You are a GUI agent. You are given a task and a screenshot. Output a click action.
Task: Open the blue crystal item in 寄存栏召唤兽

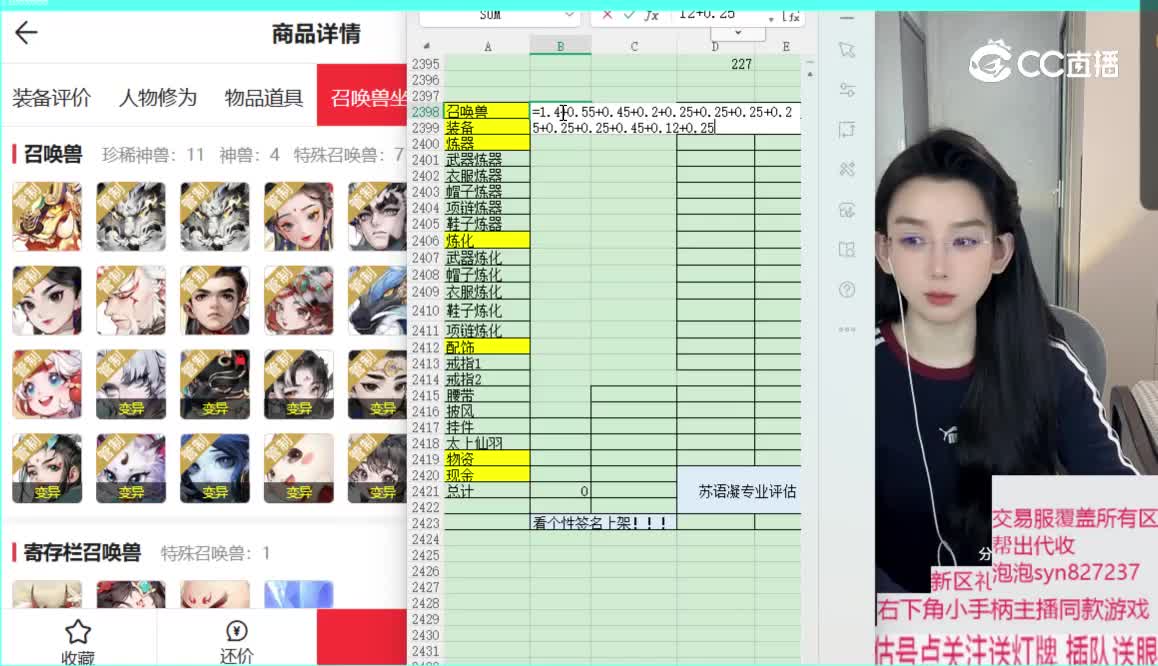coord(298,595)
